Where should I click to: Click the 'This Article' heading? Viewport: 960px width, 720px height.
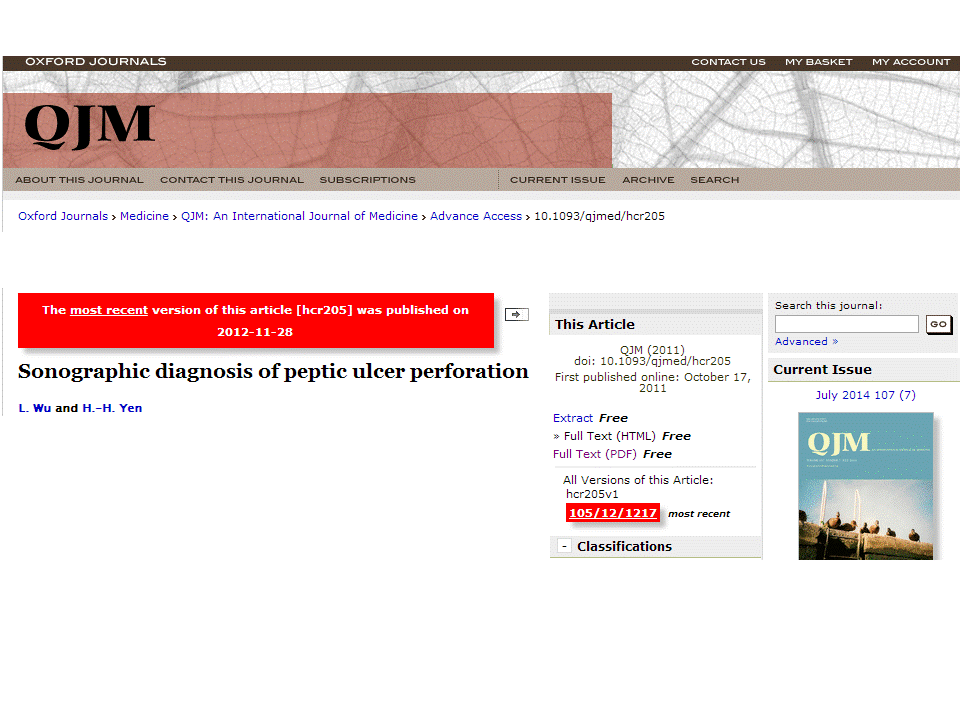[x=594, y=324]
